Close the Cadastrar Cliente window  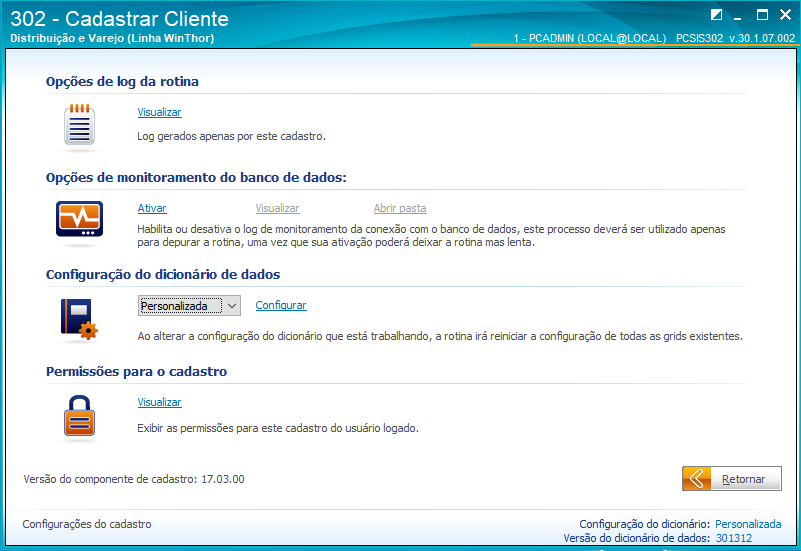click(x=786, y=15)
